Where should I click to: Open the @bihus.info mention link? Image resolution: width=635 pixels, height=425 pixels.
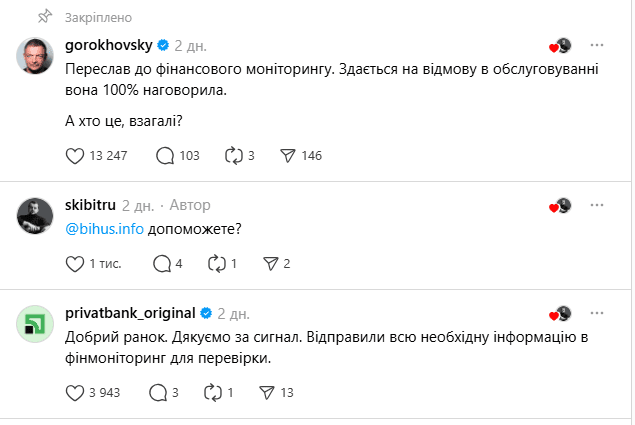point(105,227)
